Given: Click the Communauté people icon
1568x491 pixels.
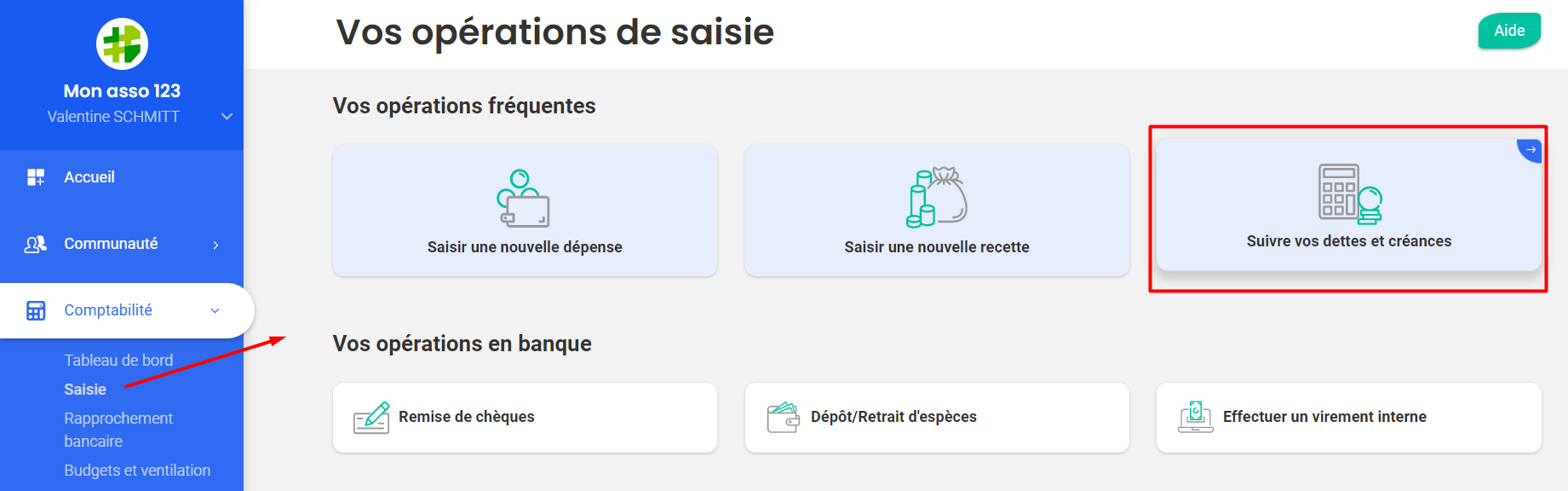Looking at the screenshot, I should [x=36, y=245].
